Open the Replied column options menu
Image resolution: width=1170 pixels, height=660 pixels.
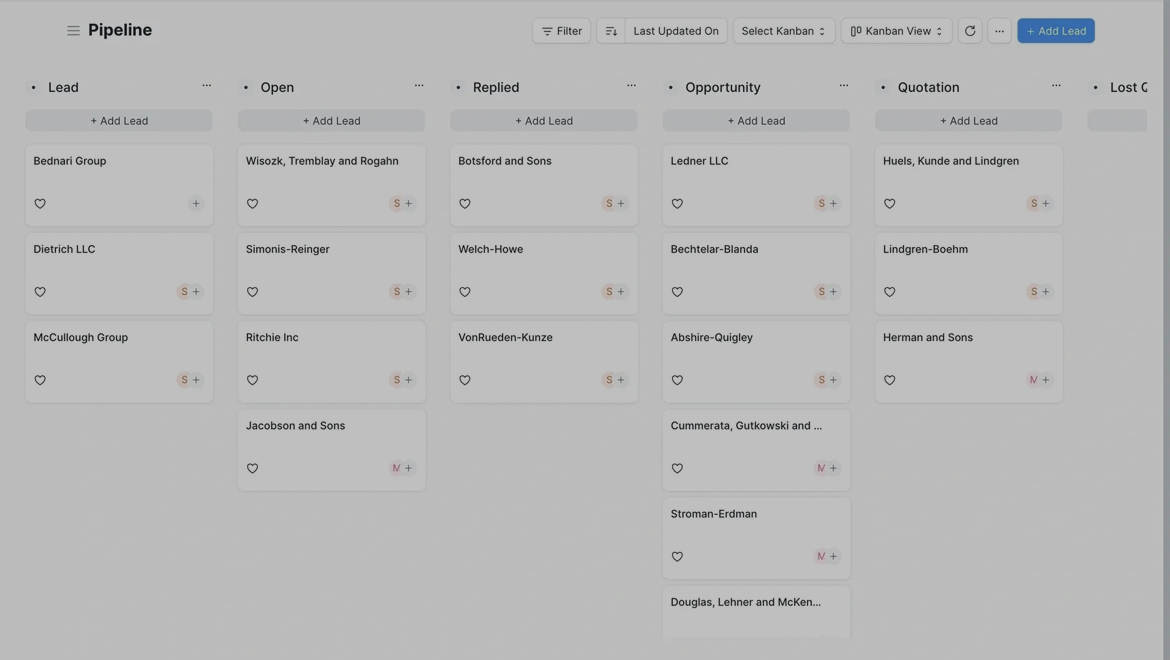pos(631,86)
